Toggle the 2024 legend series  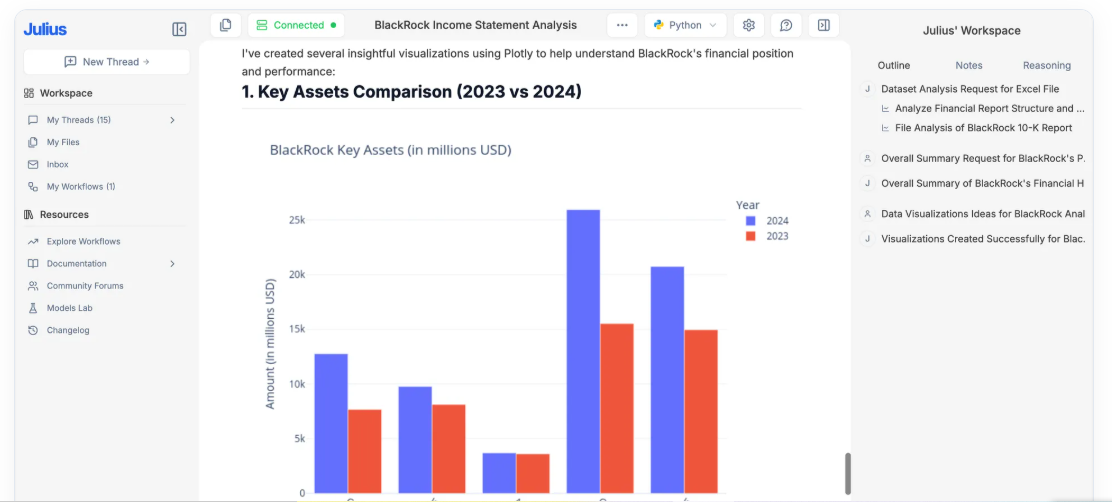[767, 221]
